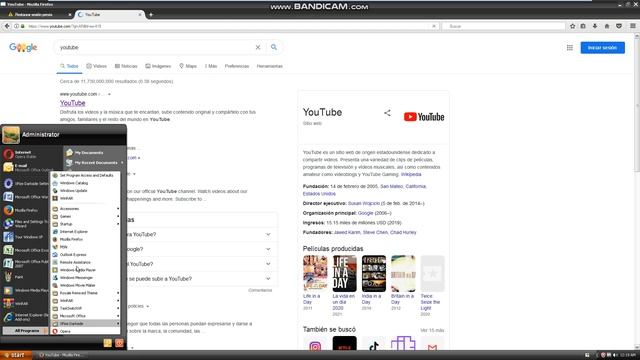This screenshot has width=640, height=360.
Task: Open Preferencias search settings
Action: (237, 66)
